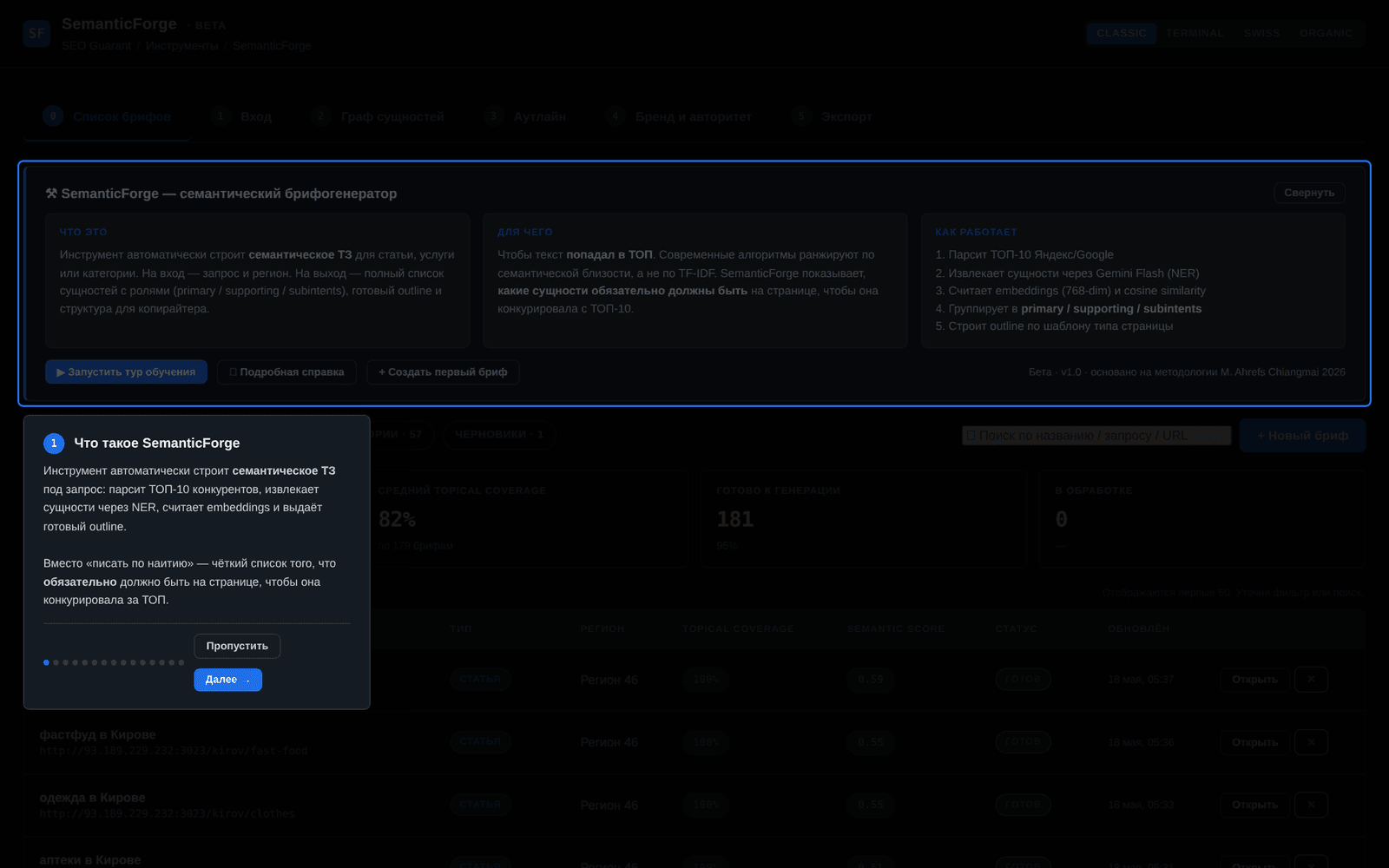The width and height of the screenshot is (1389, 868).
Task: Click the ГОТОВ badge in фастфуд row
Action: click(1023, 742)
